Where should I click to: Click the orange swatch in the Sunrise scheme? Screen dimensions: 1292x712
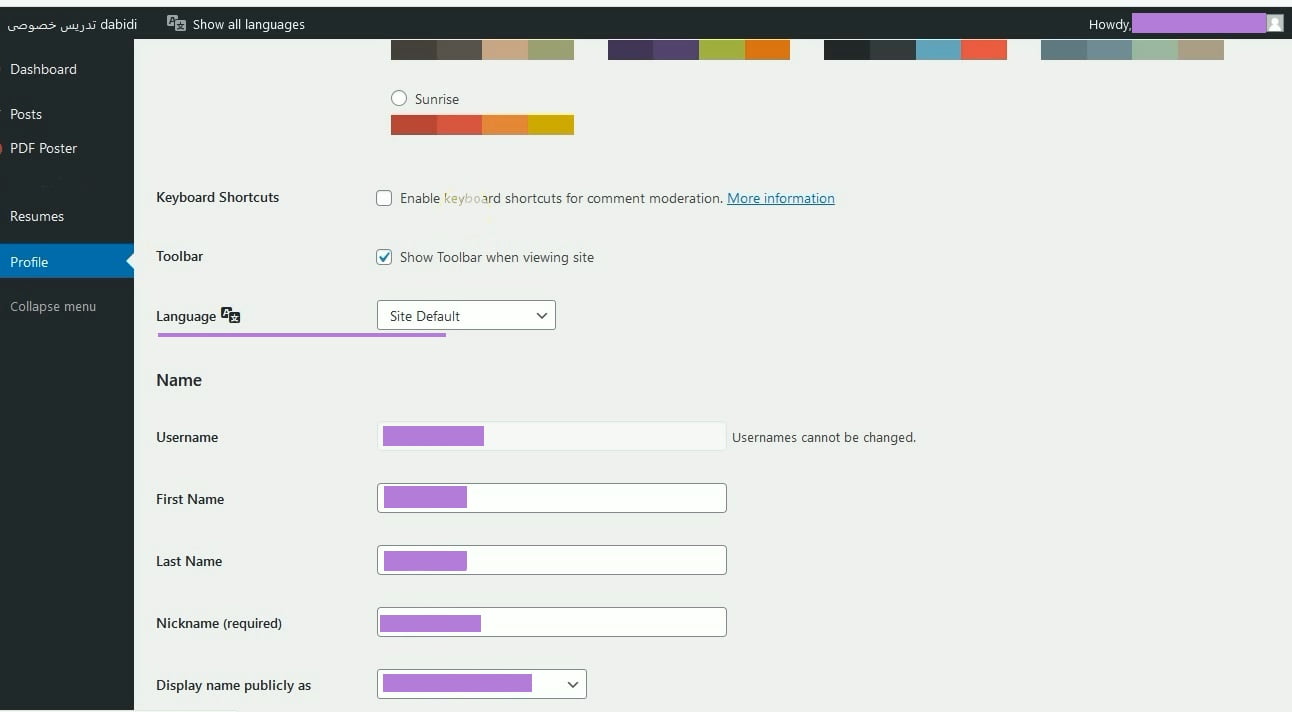coord(505,125)
